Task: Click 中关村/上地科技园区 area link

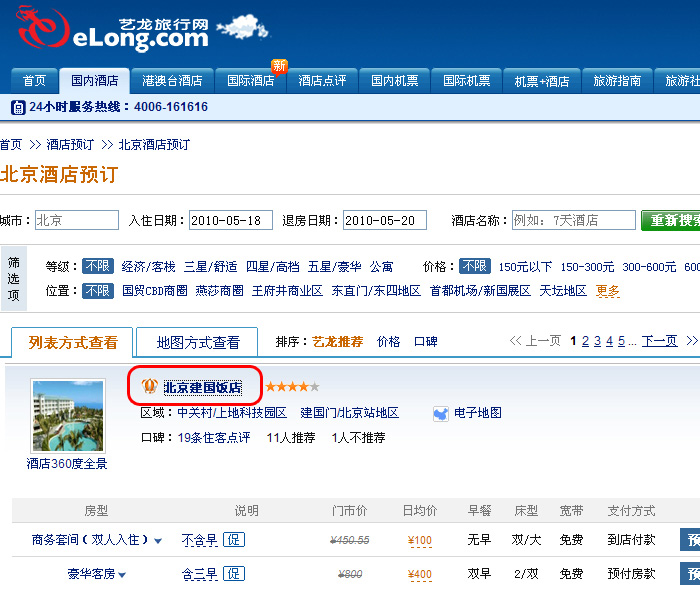Action: coord(232,413)
